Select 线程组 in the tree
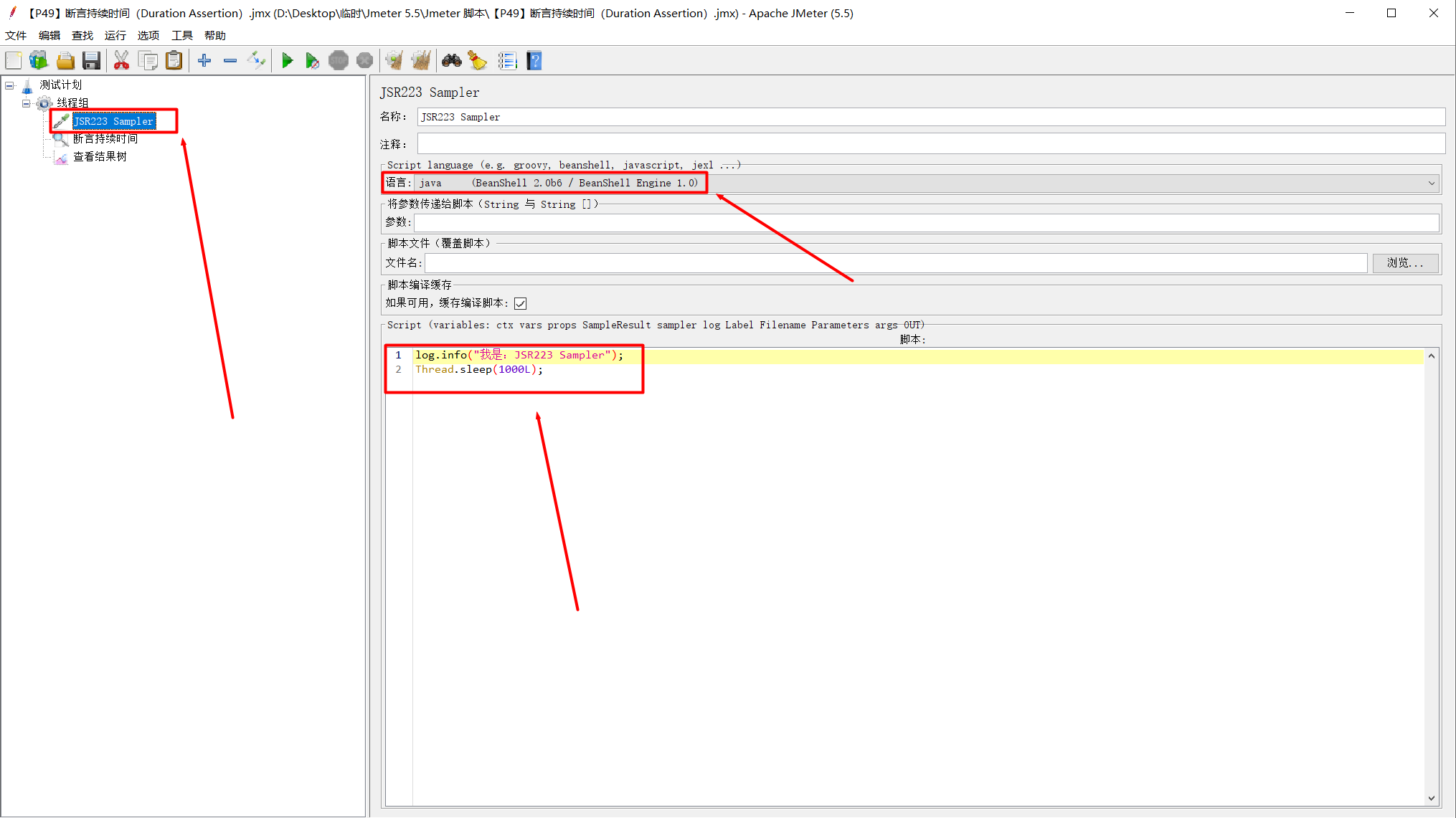The width and height of the screenshot is (1456, 818). pyautogui.click(x=73, y=103)
